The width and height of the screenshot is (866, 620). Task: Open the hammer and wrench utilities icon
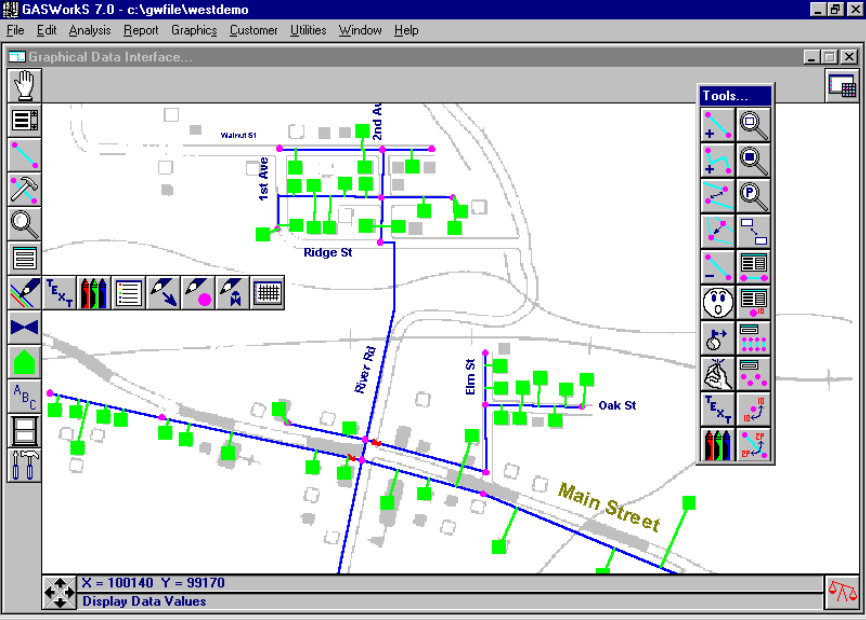[24, 465]
